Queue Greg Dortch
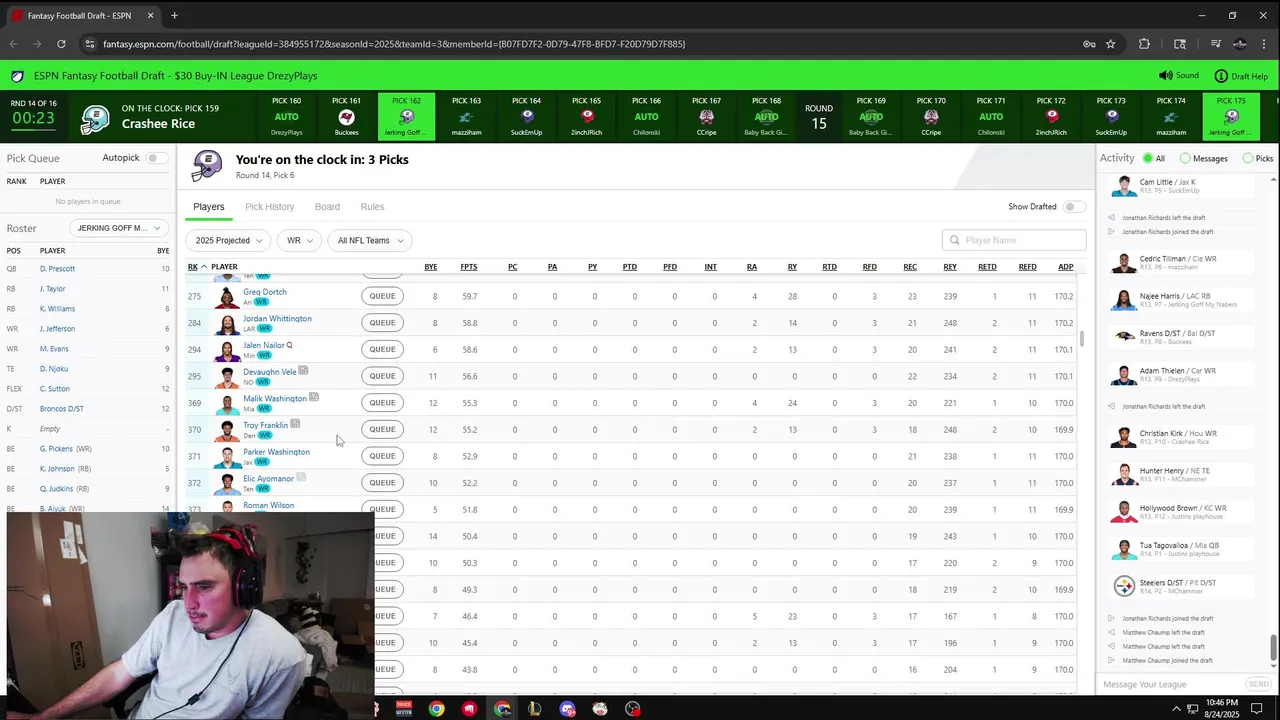1280x720 pixels. click(x=382, y=296)
